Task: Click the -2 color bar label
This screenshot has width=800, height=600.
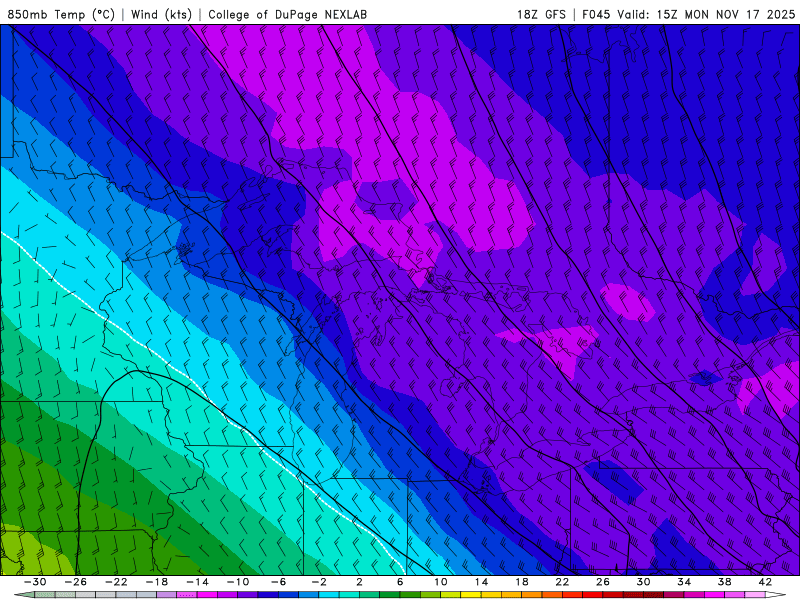Action: click(319, 582)
